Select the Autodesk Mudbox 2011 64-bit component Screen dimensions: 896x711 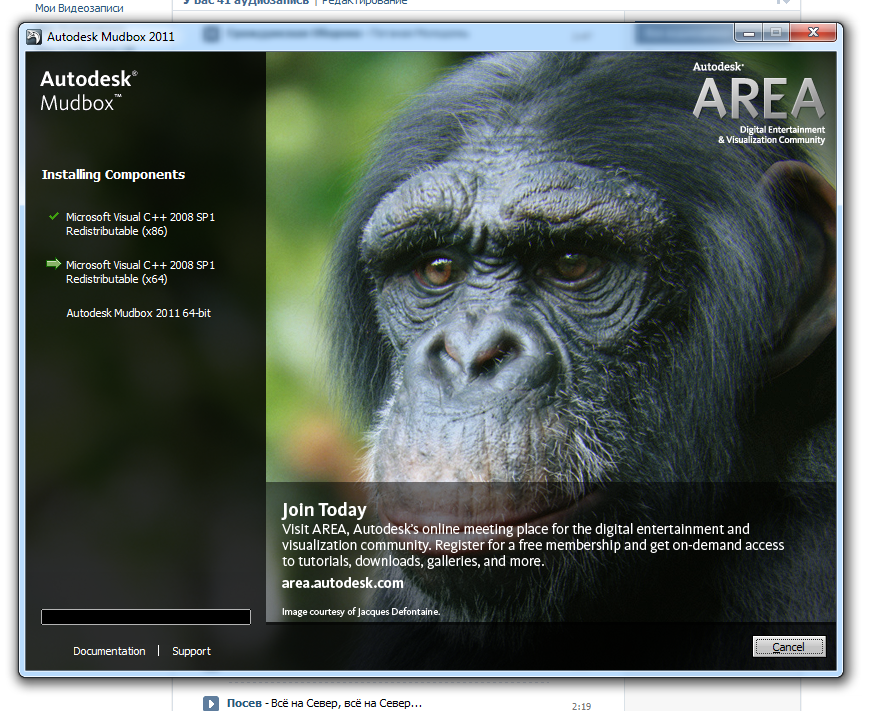(138, 313)
